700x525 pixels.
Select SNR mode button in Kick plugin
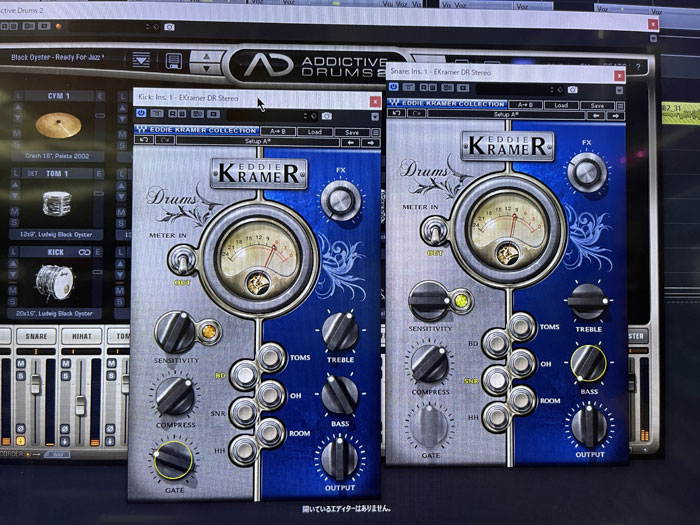tap(245, 413)
